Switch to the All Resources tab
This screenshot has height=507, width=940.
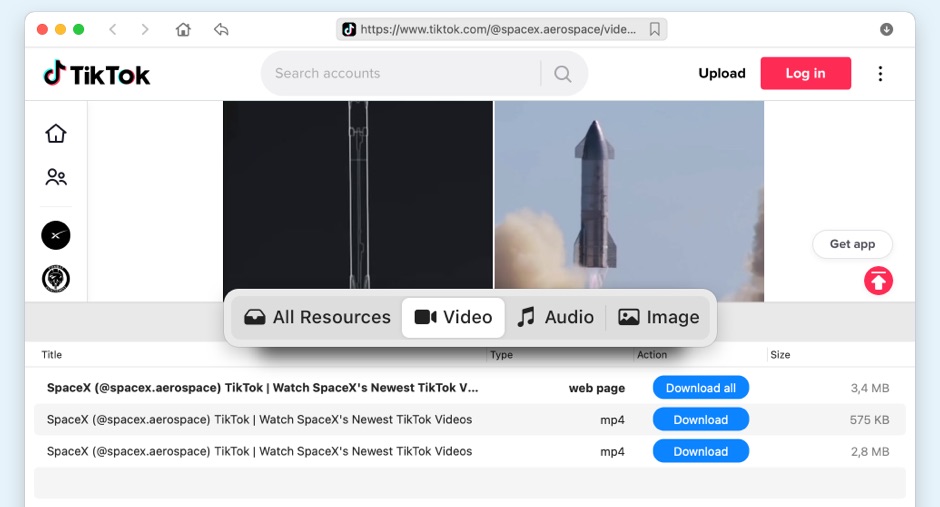point(317,317)
